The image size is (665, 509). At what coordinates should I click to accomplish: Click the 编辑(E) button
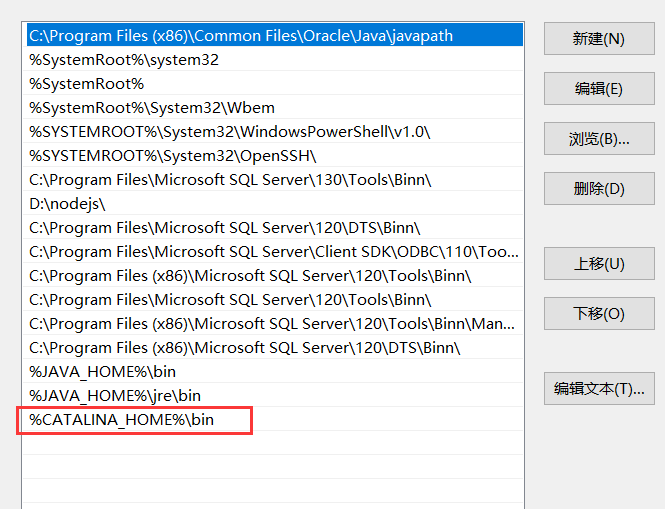598,89
